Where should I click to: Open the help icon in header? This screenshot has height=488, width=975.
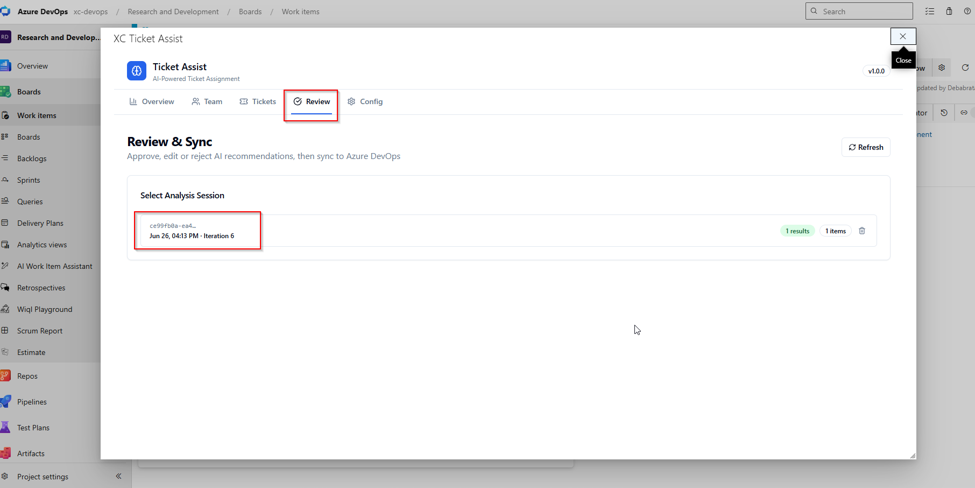pos(968,11)
